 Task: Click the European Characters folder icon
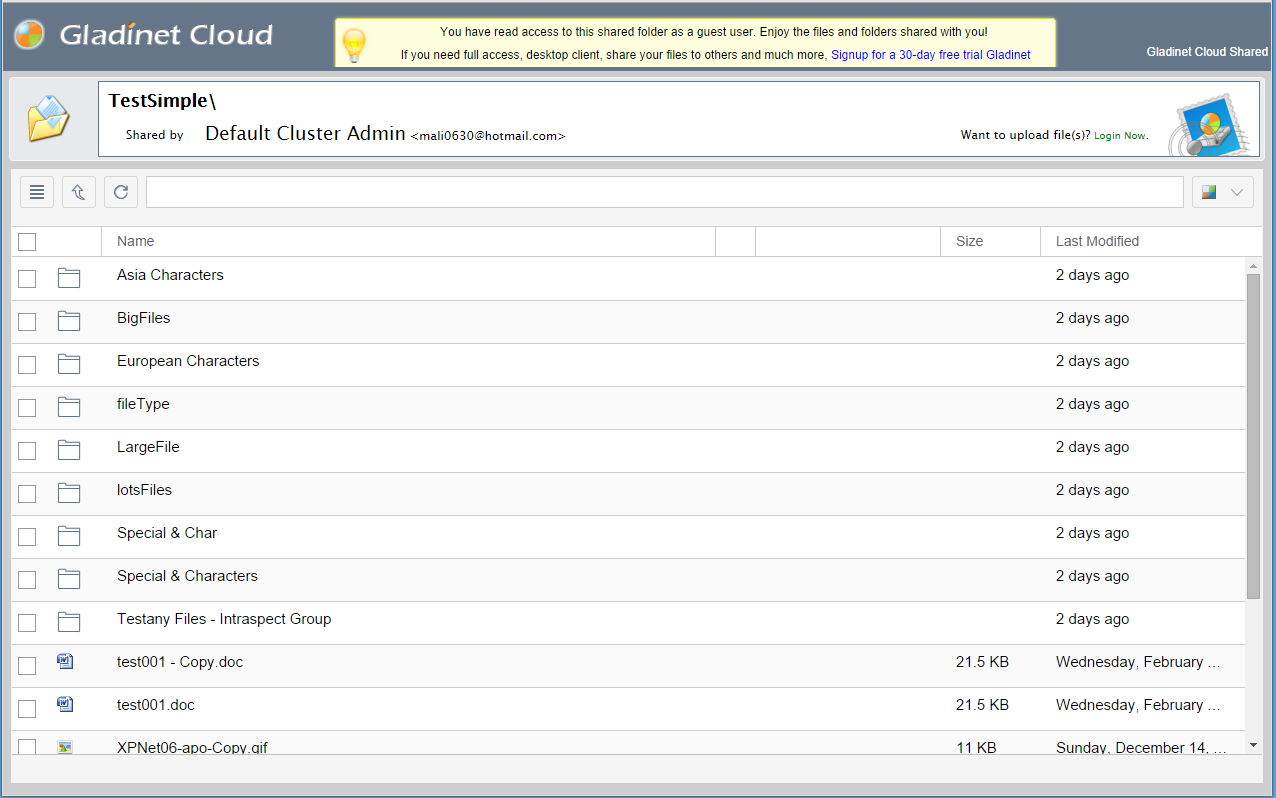(68, 364)
